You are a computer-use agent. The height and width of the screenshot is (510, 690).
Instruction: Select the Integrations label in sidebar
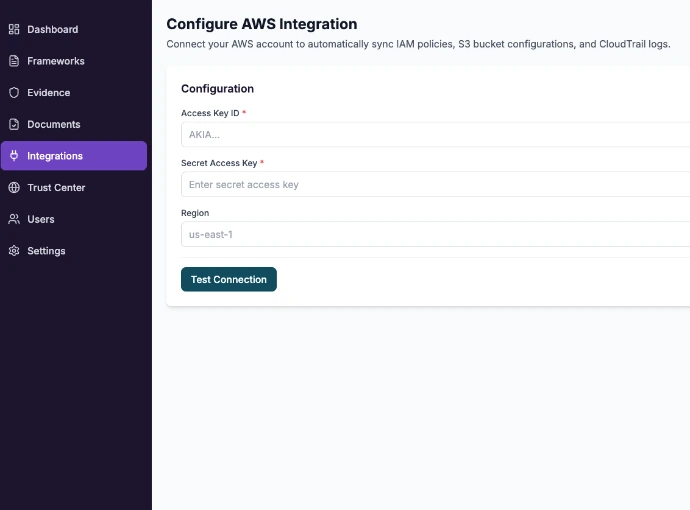pyautogui.click(x=55, y=156)
